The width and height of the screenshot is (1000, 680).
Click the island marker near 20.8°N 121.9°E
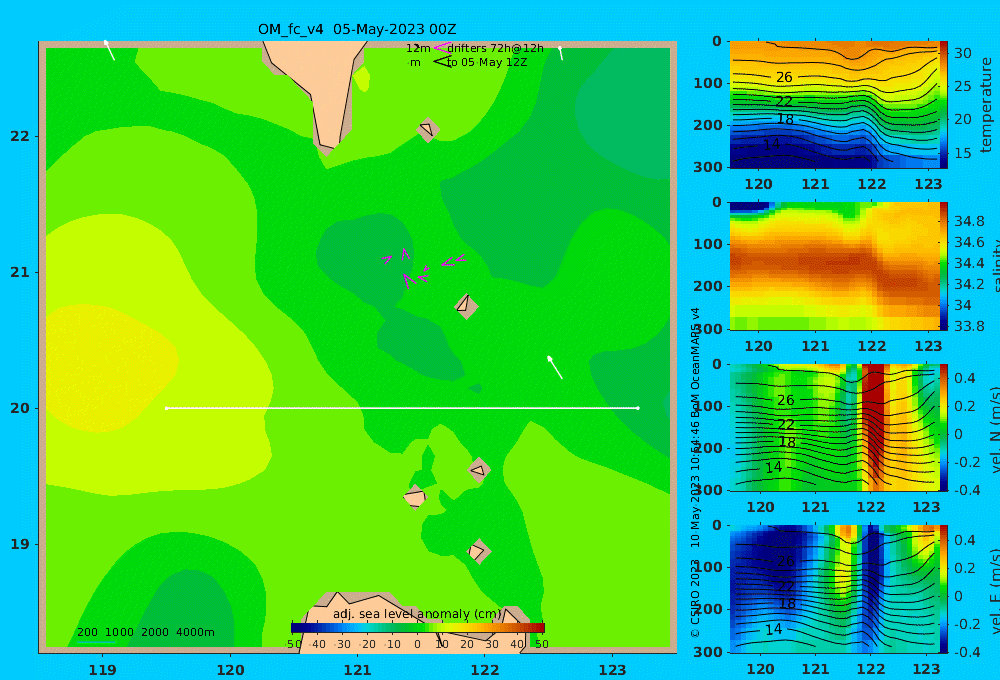466,306
